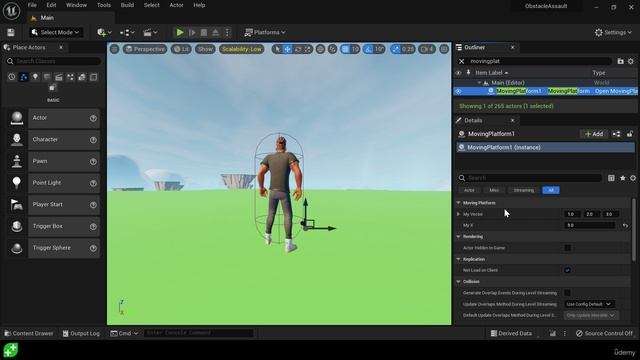This screenshot has height=360, width=640.
Task: Collapse the Main (Editor) world row
Action: pyautogui.click(x=479, y=82)
